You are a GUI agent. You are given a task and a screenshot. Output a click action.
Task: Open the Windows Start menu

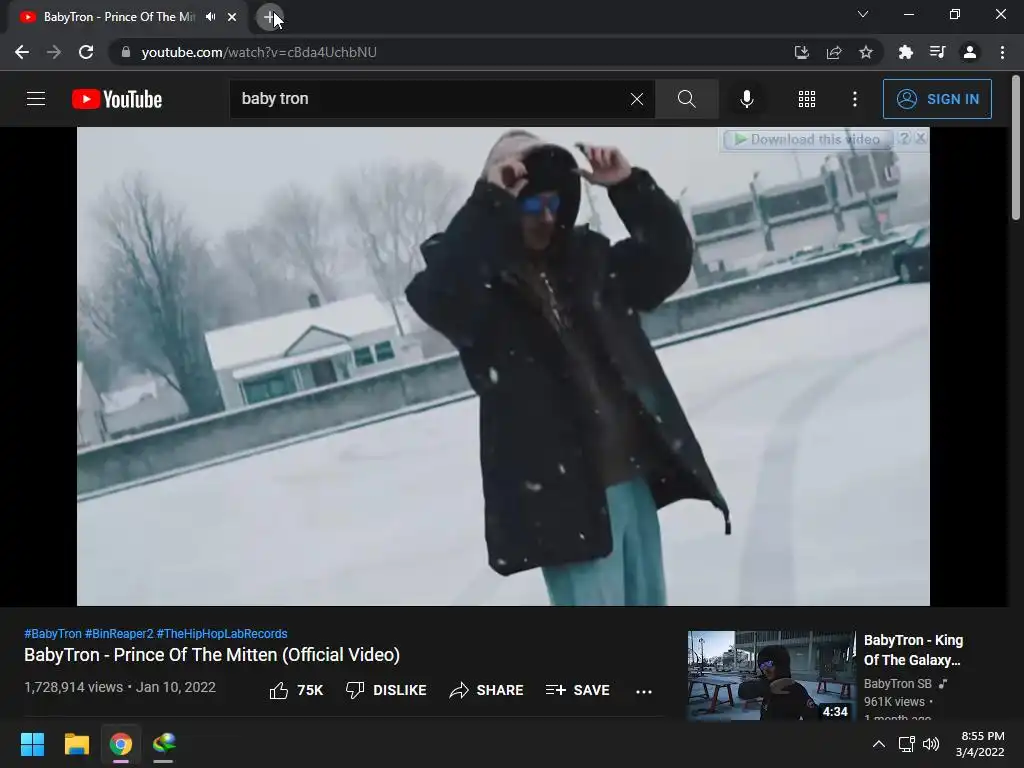click(33, 744)
